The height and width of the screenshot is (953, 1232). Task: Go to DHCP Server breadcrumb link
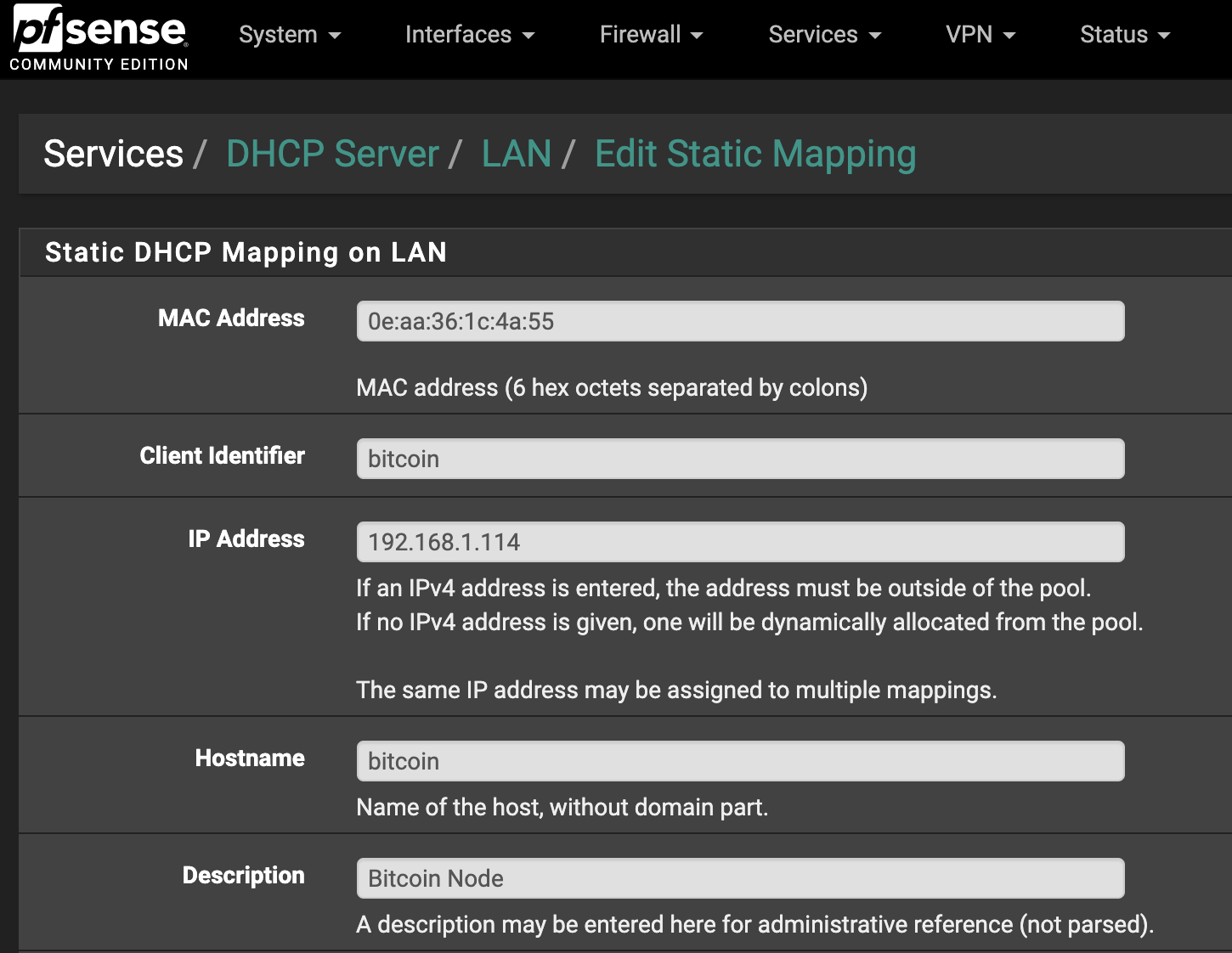[332, 154]
